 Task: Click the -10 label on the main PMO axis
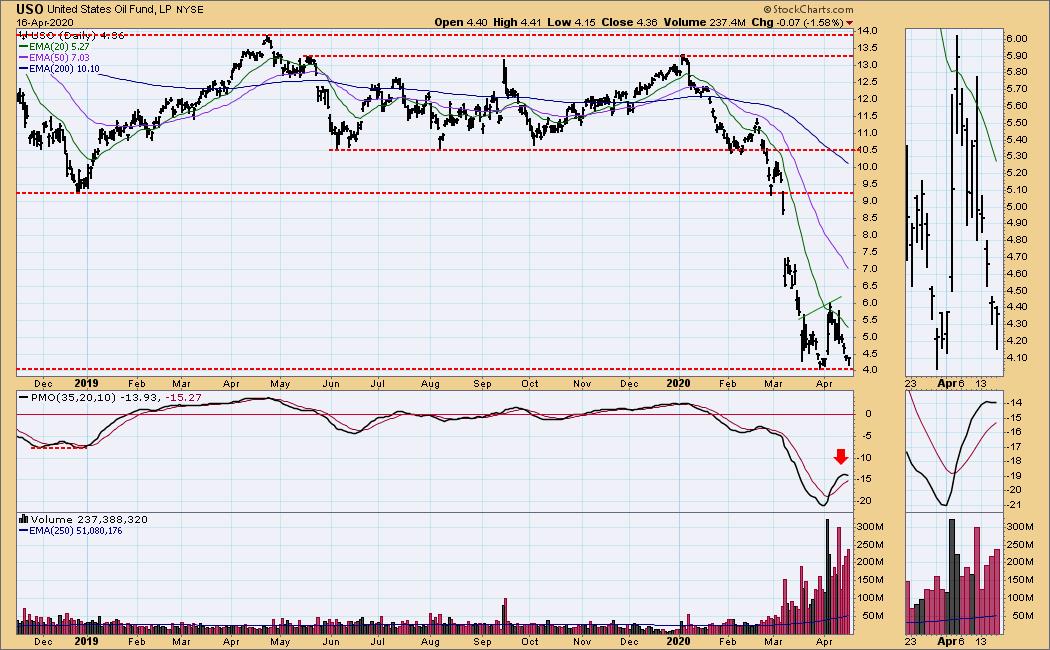(x=867, y=458)
